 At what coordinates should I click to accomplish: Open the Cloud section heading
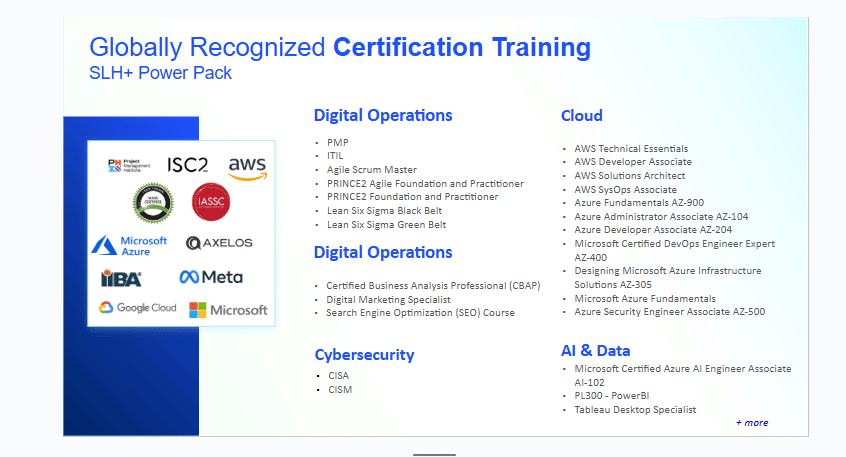coord(581,115)
